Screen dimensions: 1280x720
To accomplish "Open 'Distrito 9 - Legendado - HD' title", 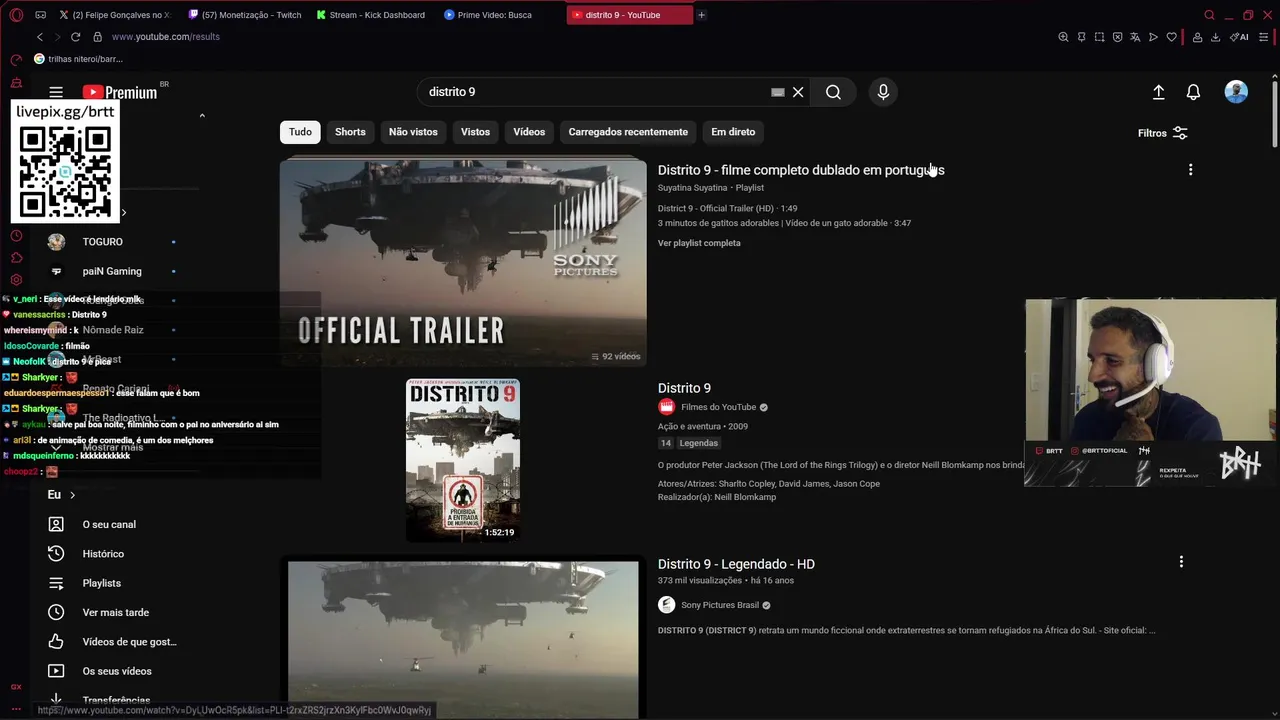I will (736, 564).
